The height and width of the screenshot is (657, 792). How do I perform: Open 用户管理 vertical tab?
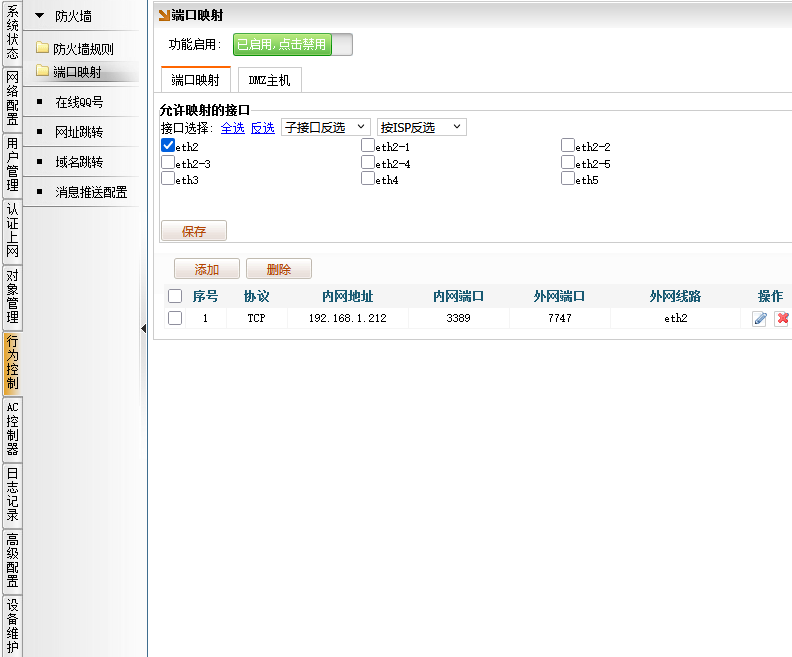[12, 165]
